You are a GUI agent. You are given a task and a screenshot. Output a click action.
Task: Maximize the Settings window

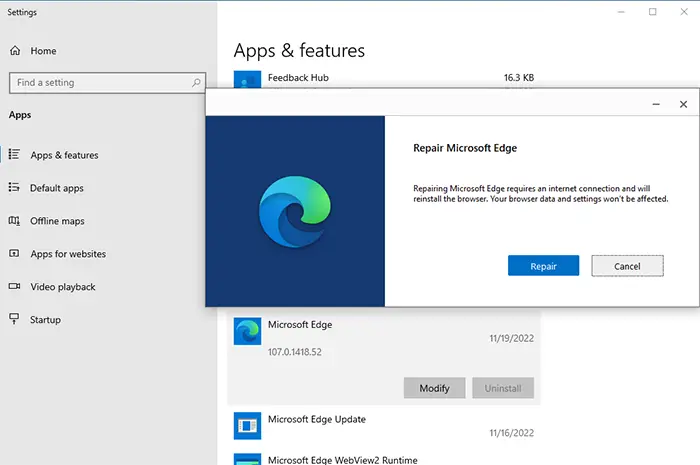click(x=653, y=12)
